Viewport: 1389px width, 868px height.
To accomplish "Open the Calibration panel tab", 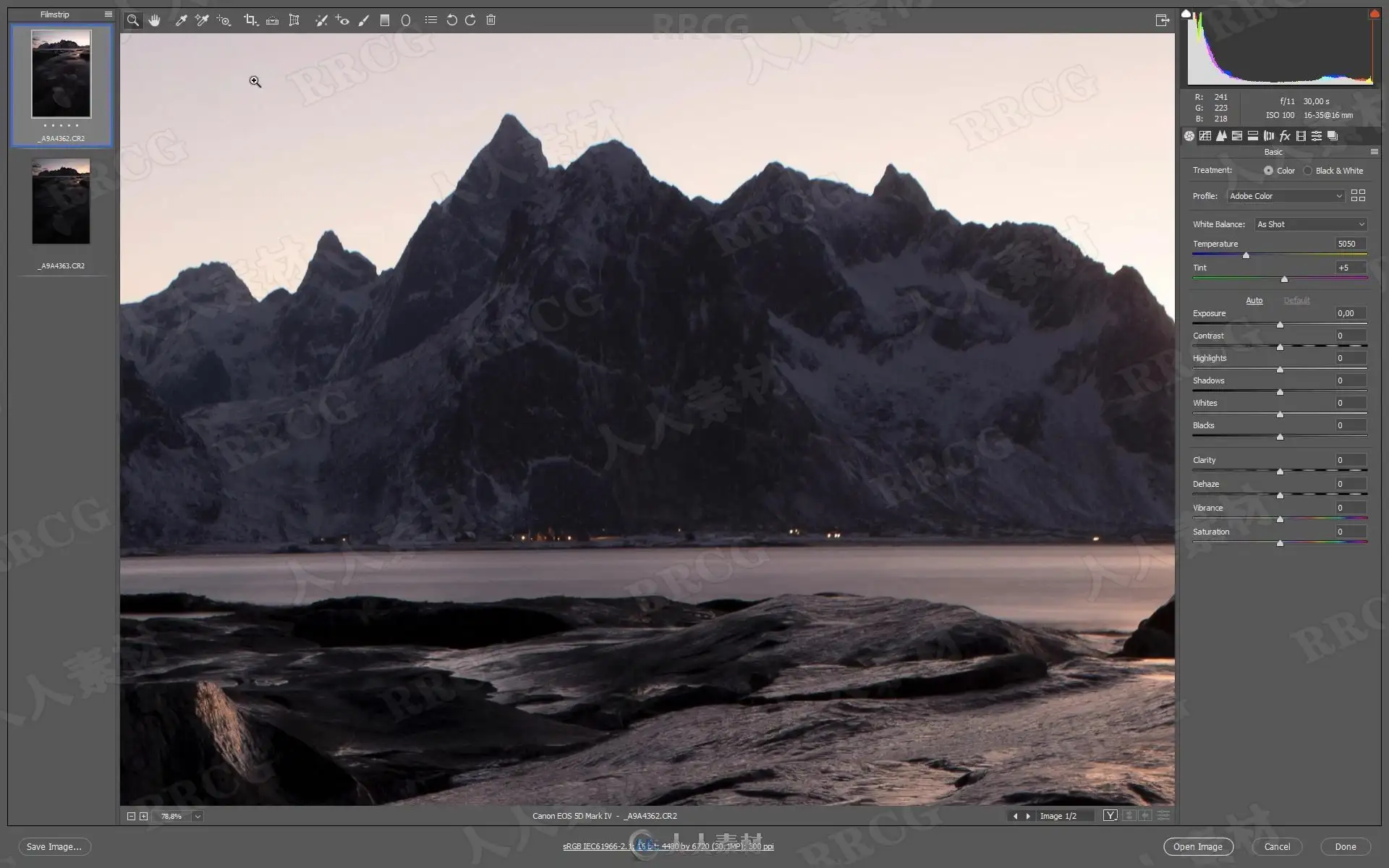I will (x=1301, y=136).
